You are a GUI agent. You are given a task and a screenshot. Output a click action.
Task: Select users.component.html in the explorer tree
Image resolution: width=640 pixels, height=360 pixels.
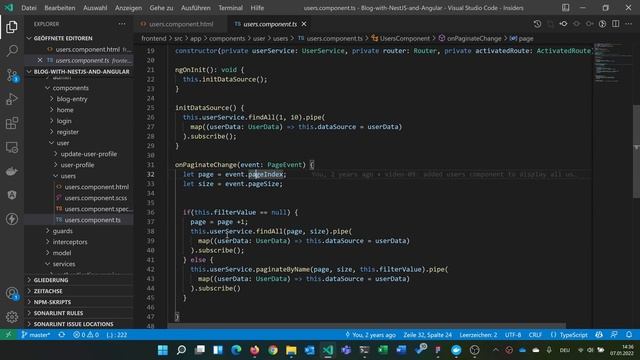coord(96,187)
